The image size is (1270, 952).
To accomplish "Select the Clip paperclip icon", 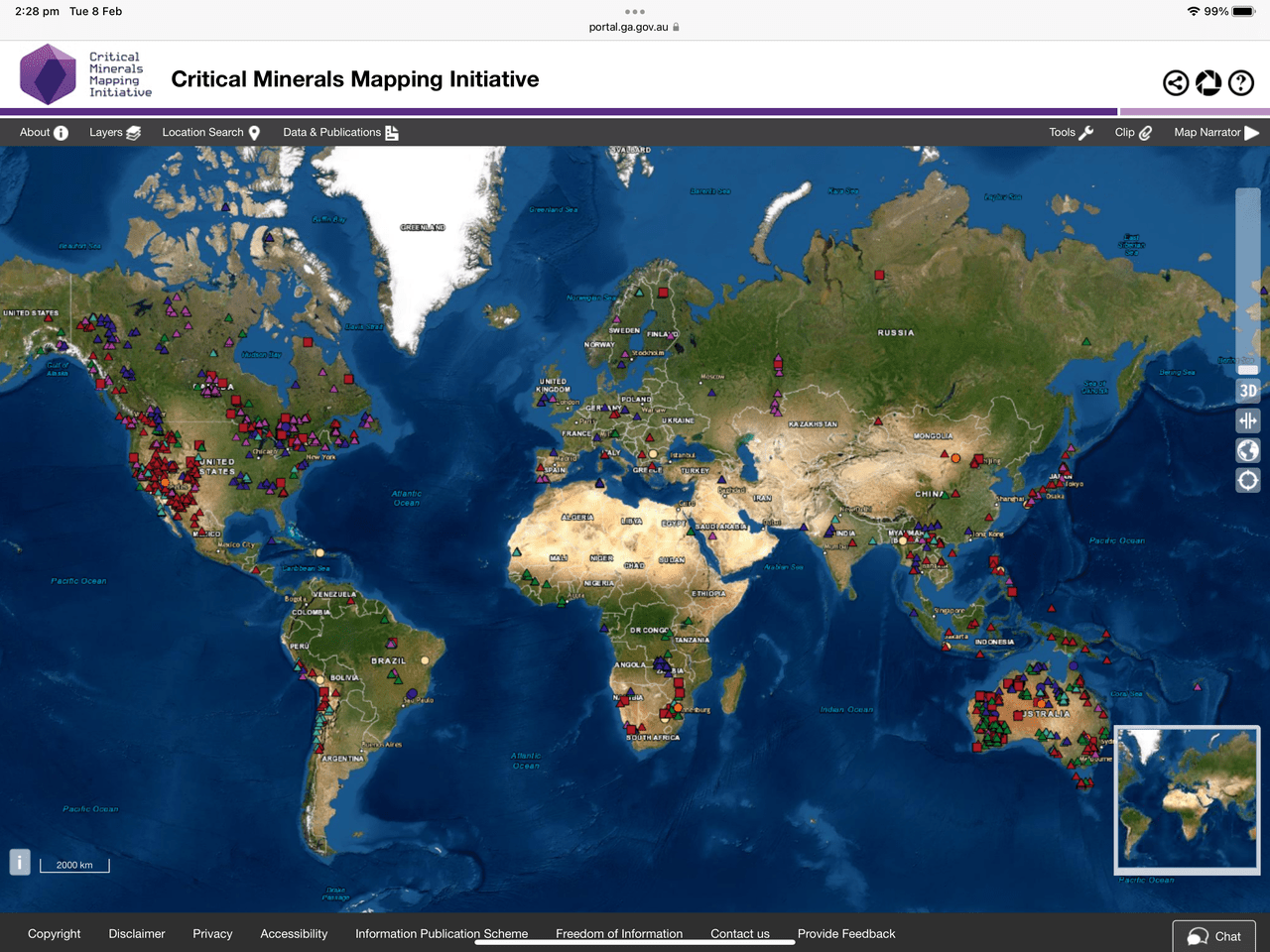I will click(x=1131, y=132).
